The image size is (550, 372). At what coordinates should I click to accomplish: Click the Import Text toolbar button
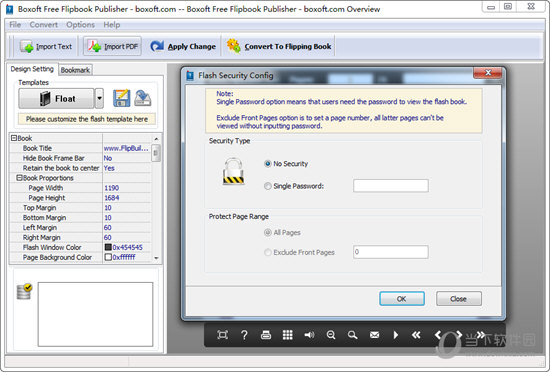[46, 46]
